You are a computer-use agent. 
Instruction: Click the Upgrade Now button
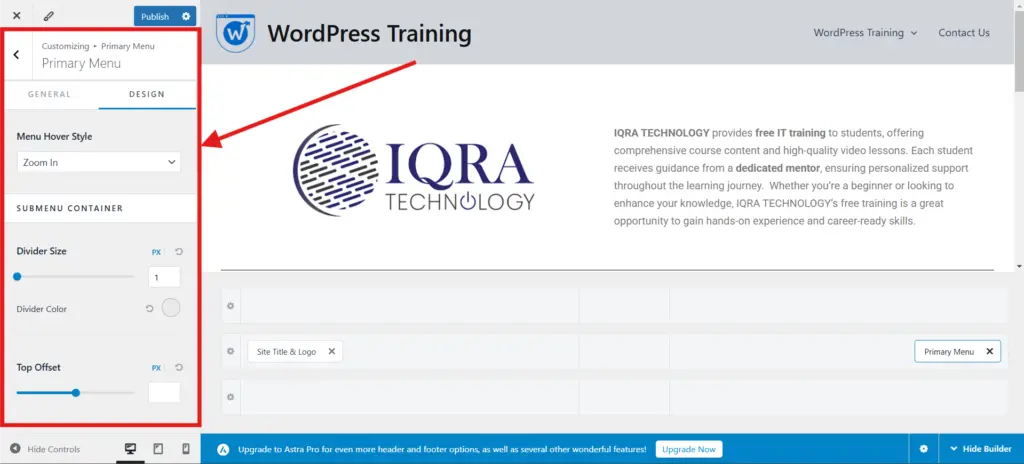click(x=689, y=450)
